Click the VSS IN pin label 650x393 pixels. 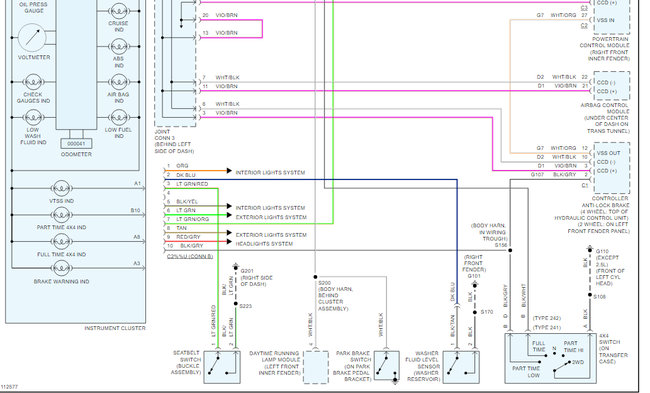tap(606, 20)
